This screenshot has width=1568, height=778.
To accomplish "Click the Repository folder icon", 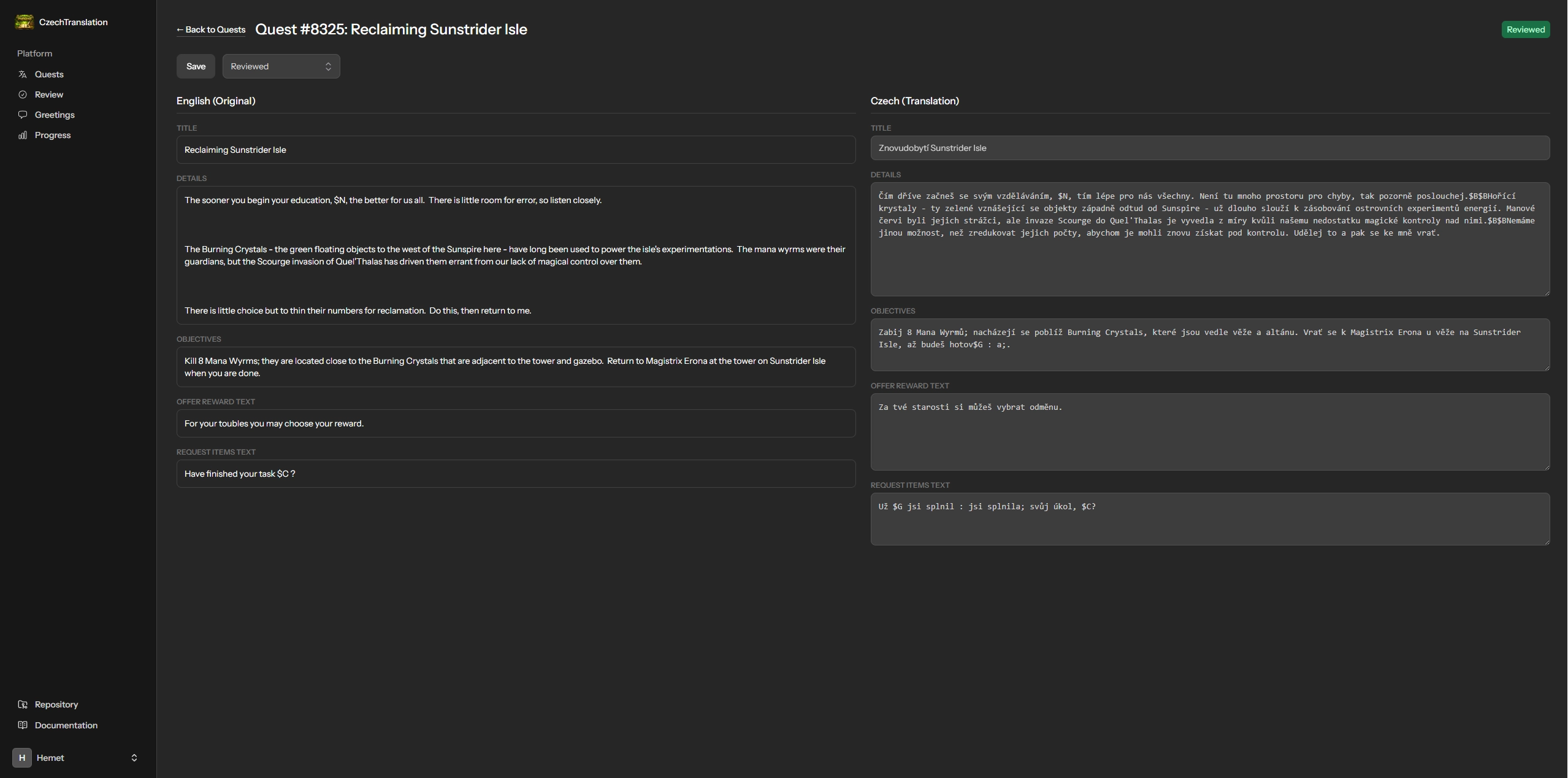I will [x=23, y=704].
